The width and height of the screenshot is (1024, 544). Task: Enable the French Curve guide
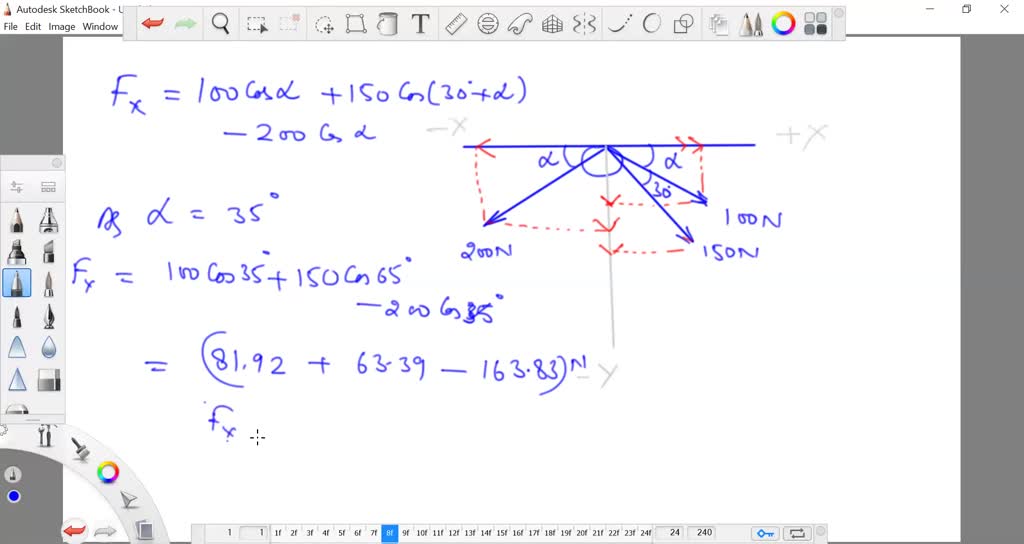pyautogui.click(x=520, y=24)
